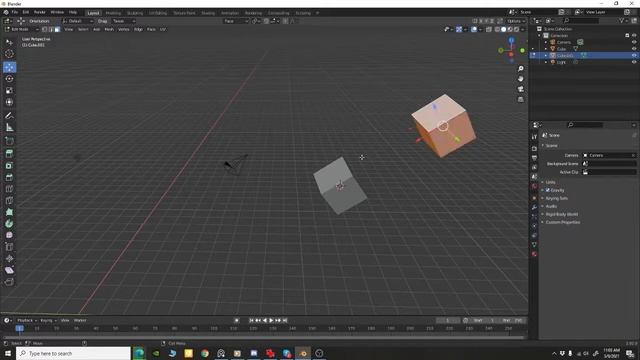Open the Playback menu in the timeline
This screenshot has width=640, height=360.
pos(27,320)
